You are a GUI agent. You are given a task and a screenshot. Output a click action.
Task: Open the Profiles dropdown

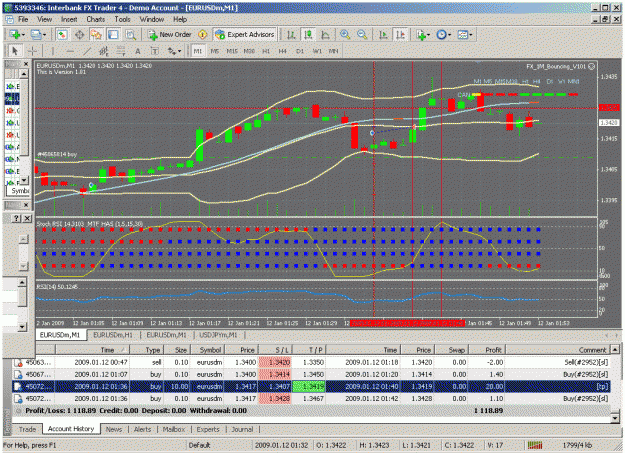coord(38,35)
